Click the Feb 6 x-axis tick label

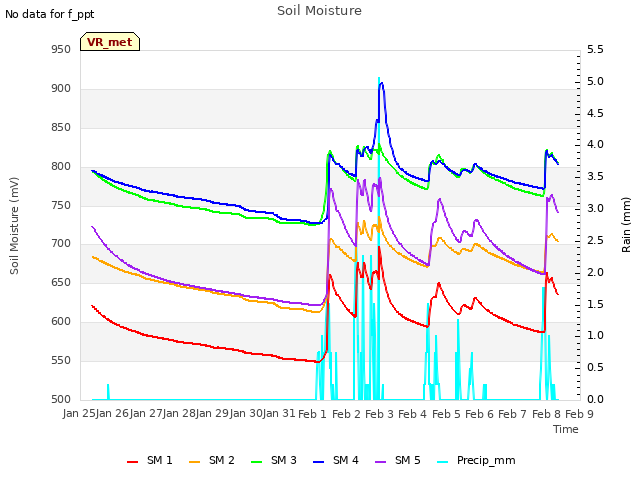coord(479,414)
